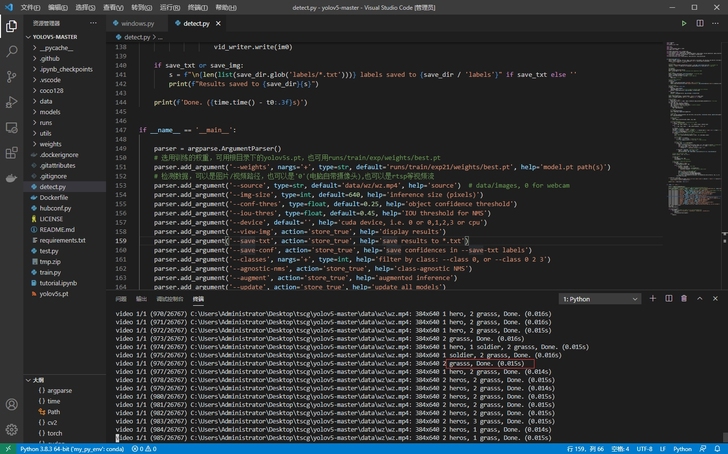Viewport: 728px width, 454px height.
Task: Switch to the Debug Console tab
Action: pyautogui.click(x=170, y=299)
